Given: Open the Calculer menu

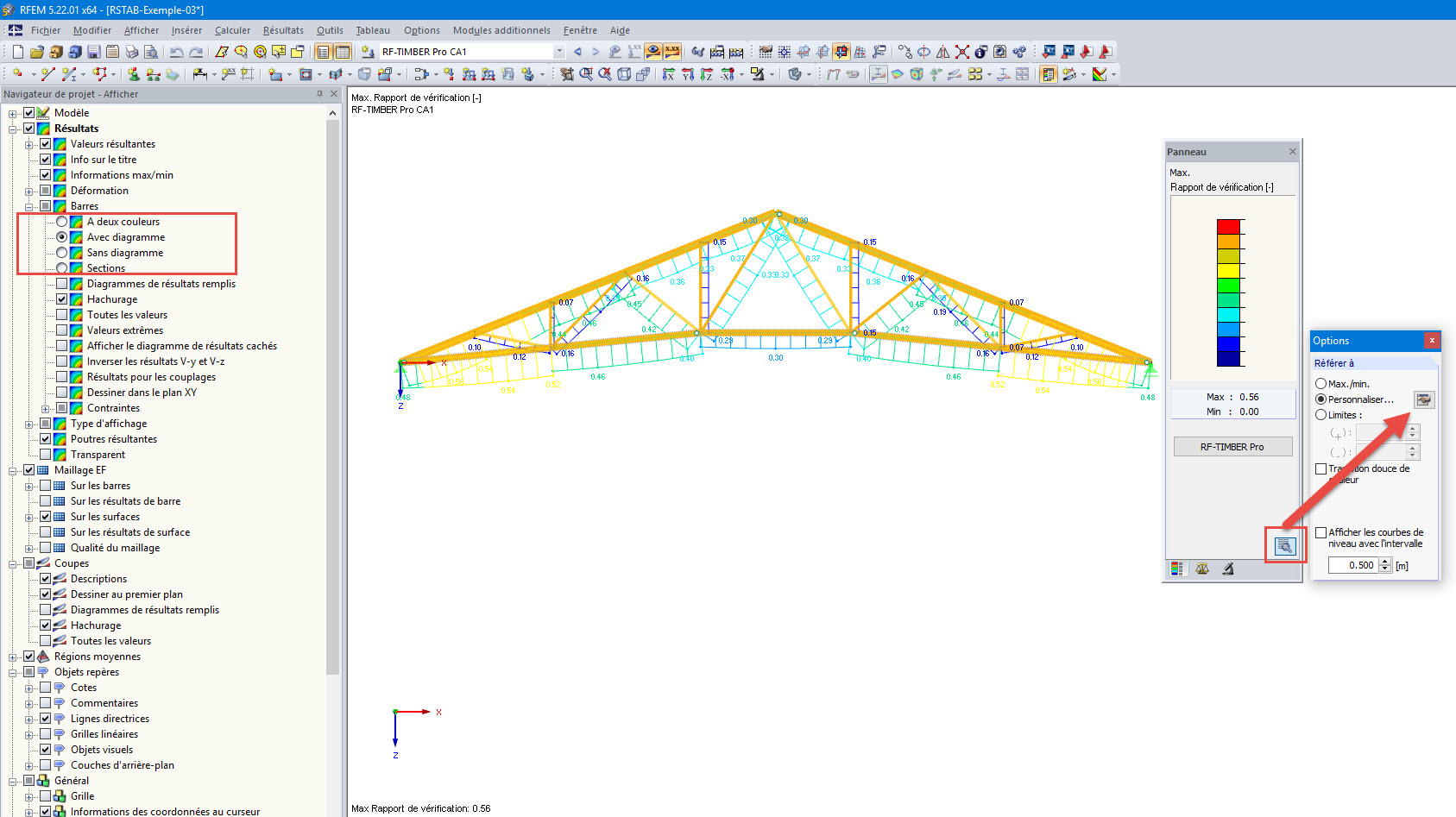Looking at the screenshot, I should point(232,30).
